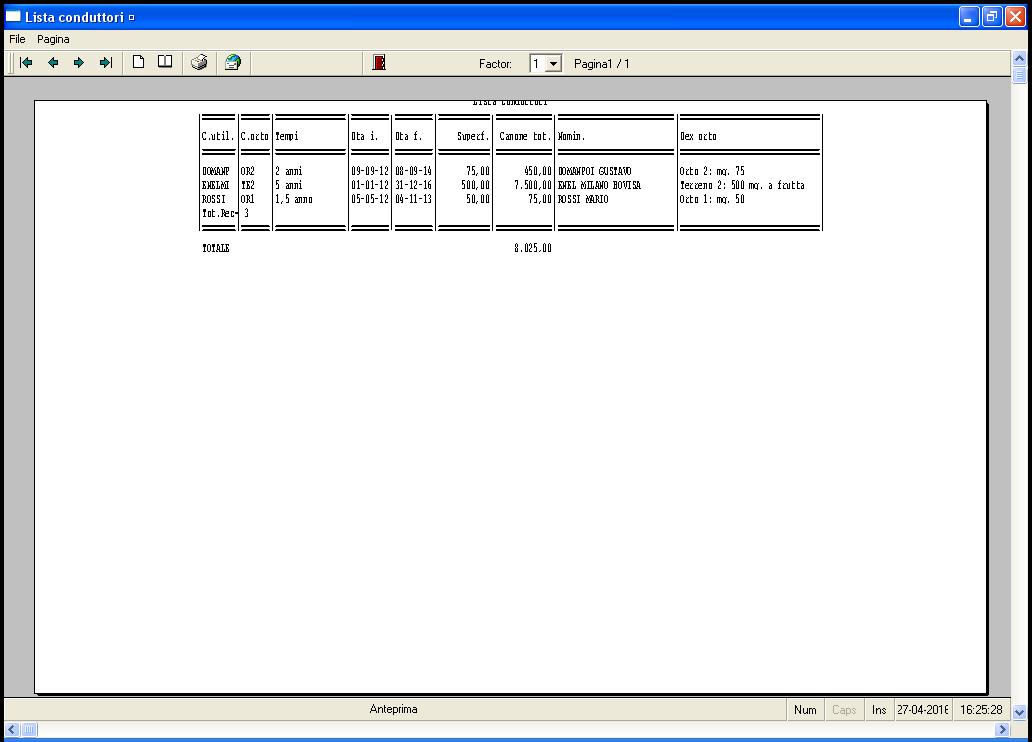Switch to two-page view icon
This screenshot has width=1032, height=742.
click(165, 63)
